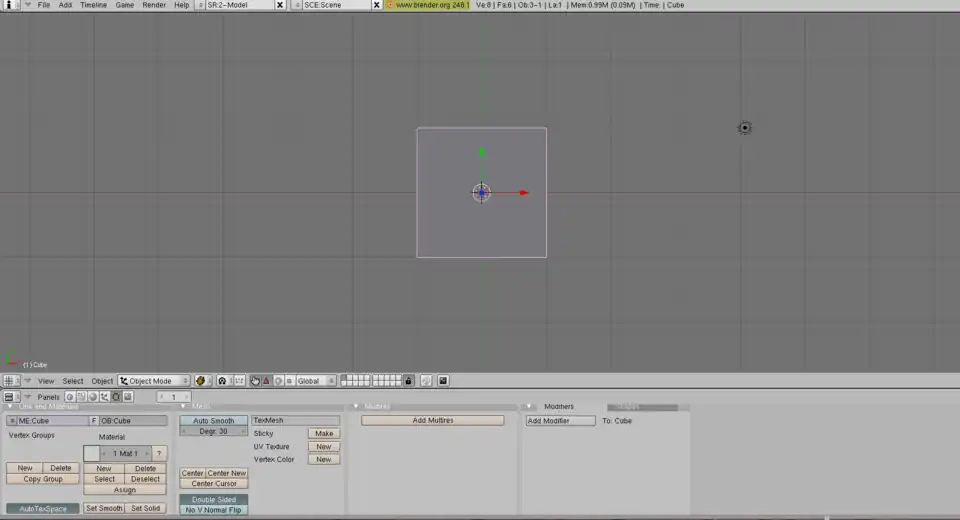Select the rotate manipulator circle icon
This screenshot has width=960, height=520.
[x=278, y=381]
